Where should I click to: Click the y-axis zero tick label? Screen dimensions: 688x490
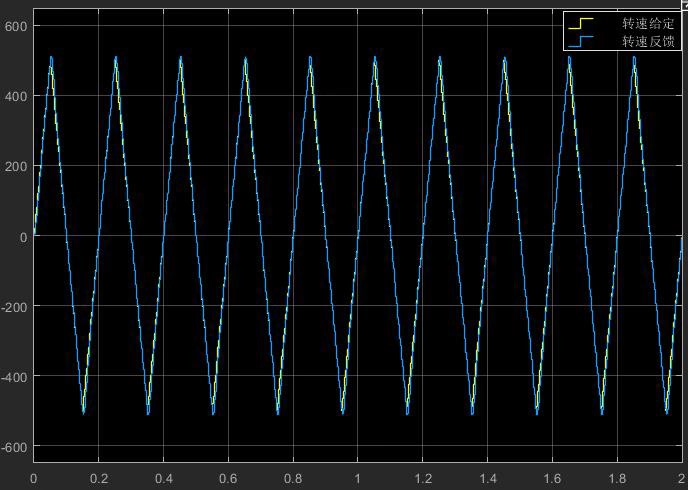24,236
